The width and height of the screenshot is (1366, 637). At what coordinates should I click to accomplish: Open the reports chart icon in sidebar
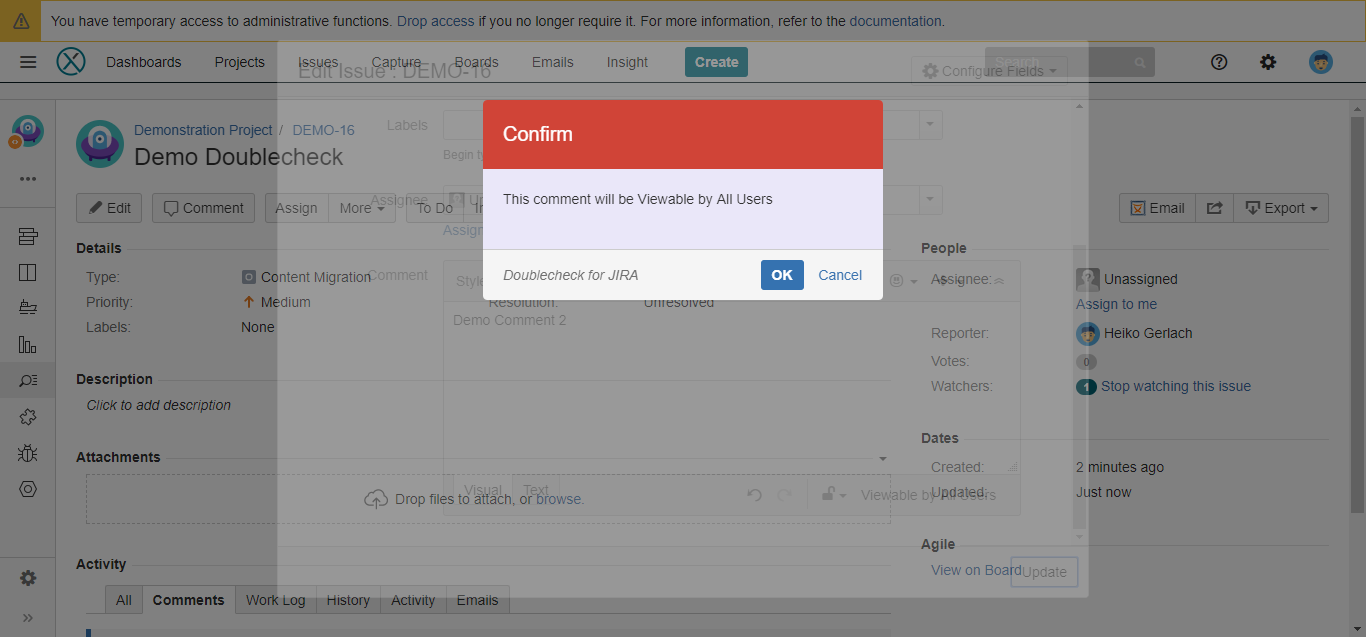click(28, 345)
